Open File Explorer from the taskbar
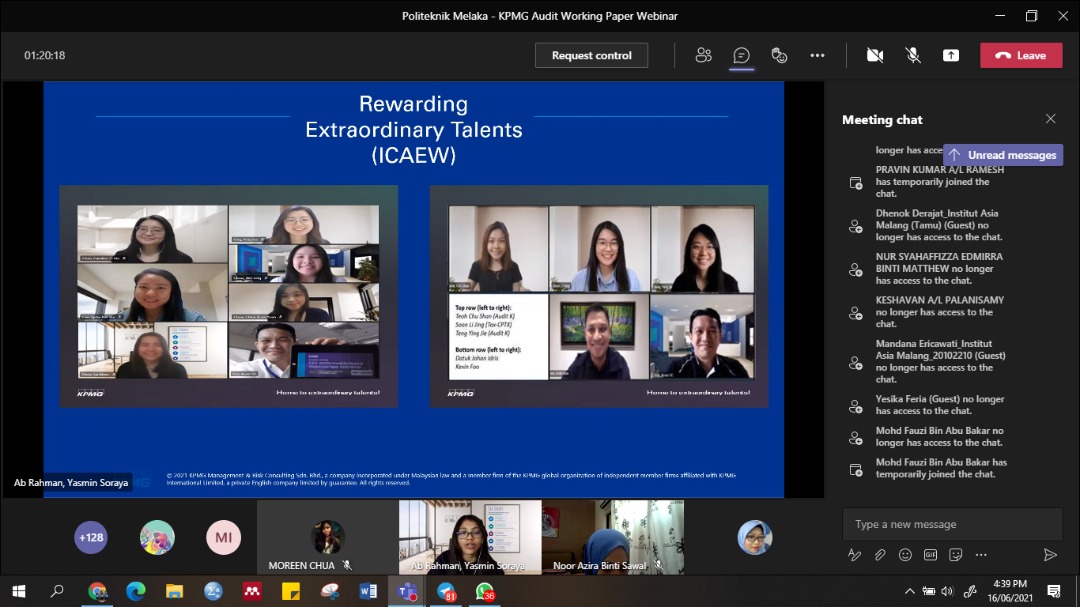This screenshot has height=607, width=1080. pyautogui.click(x=174, y=591)
